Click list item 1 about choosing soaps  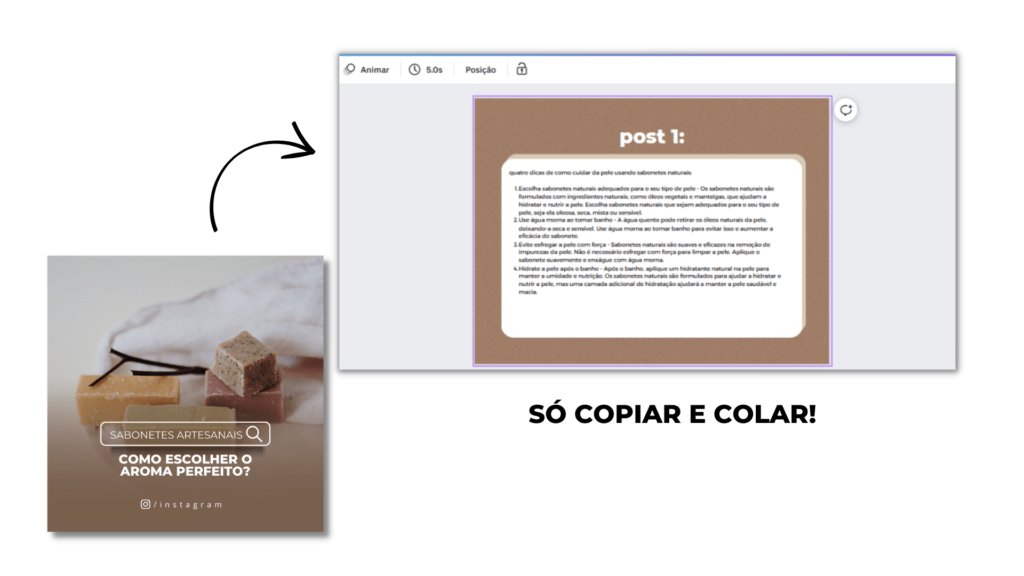pyautogui.click(x=648, y=202)
